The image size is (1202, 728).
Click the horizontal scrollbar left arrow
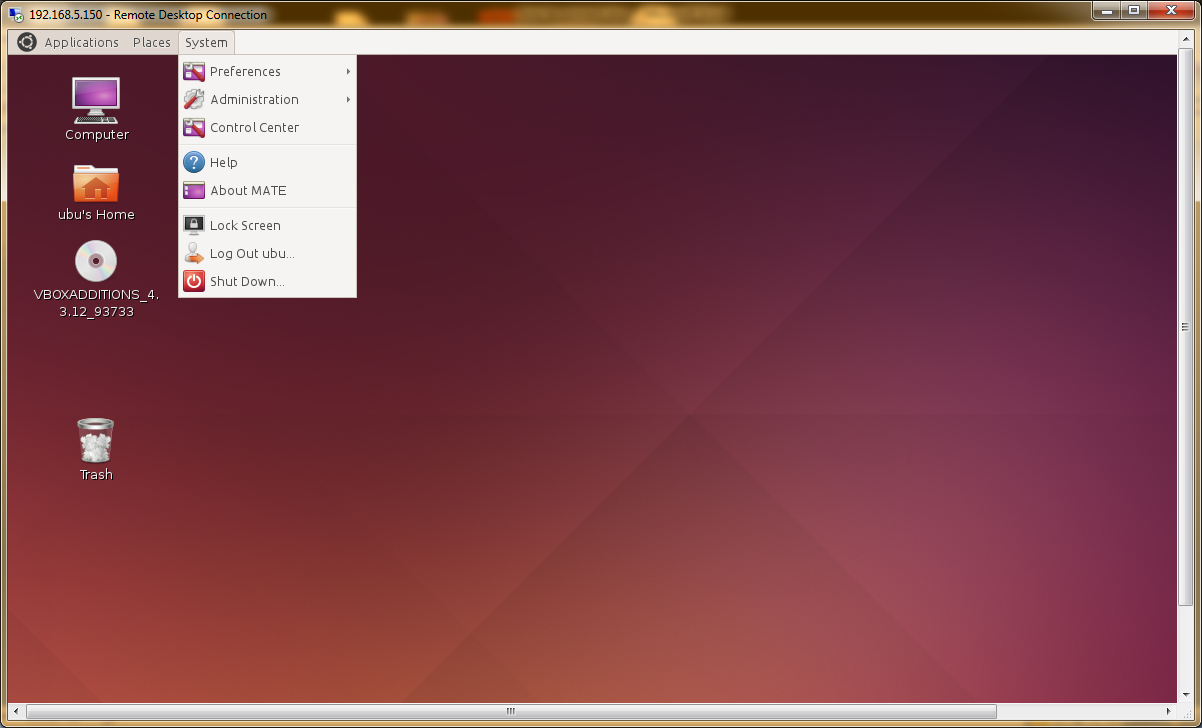click(15, 712)
